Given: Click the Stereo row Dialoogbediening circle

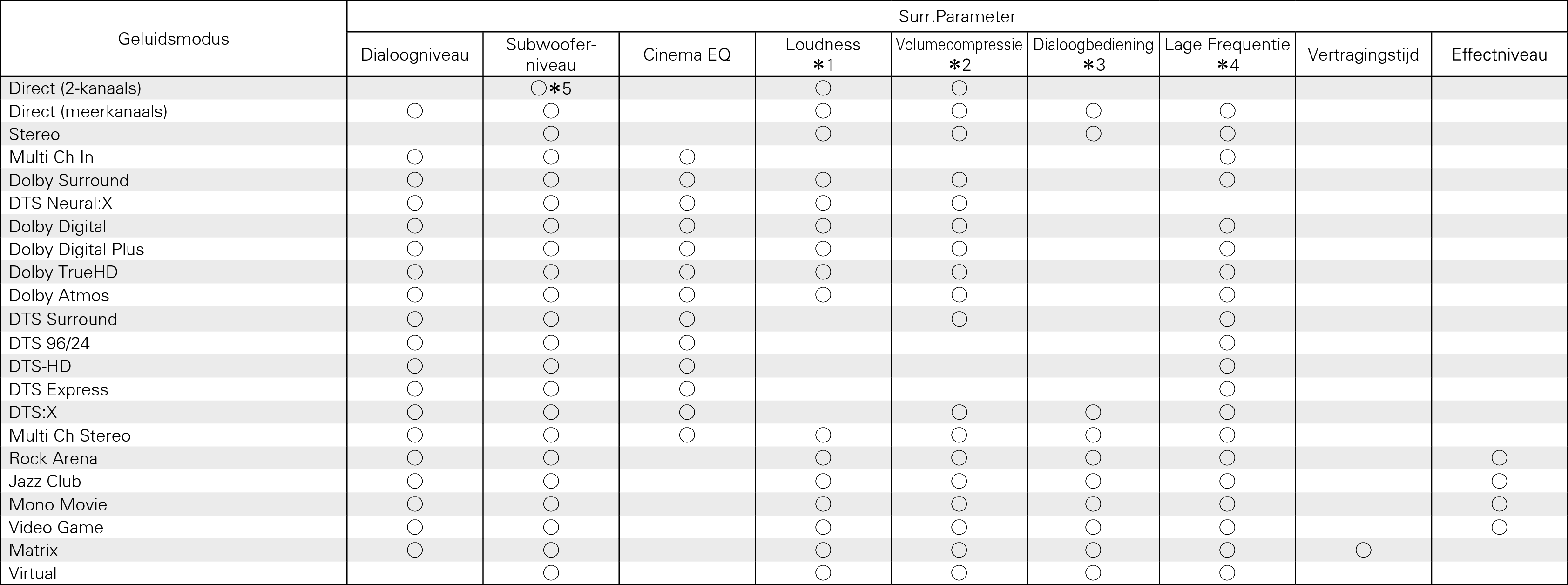Looking at the screenshot, I should click(1093, 134).
